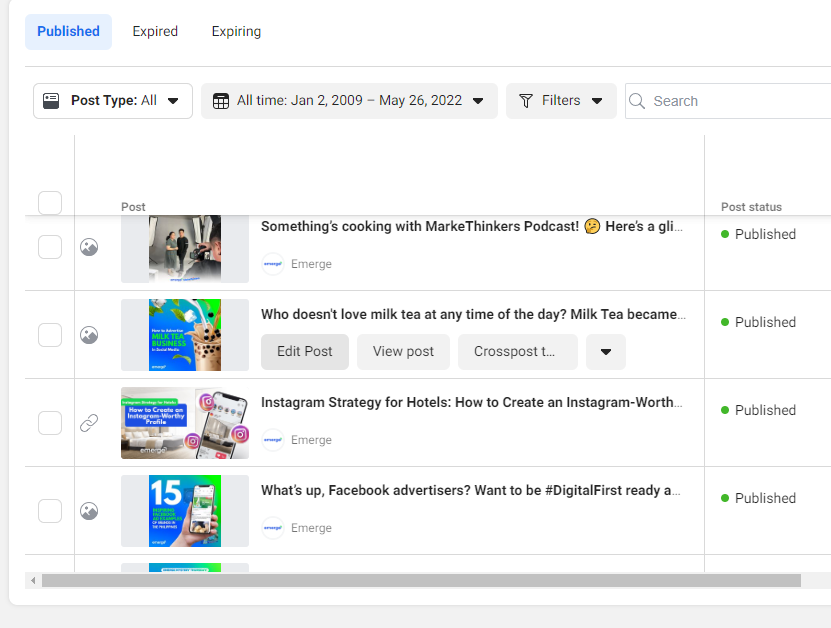The width and height of the screenshot is (831, 628).
Task: Switch to the Expired tab
Action: coord(155,31)
